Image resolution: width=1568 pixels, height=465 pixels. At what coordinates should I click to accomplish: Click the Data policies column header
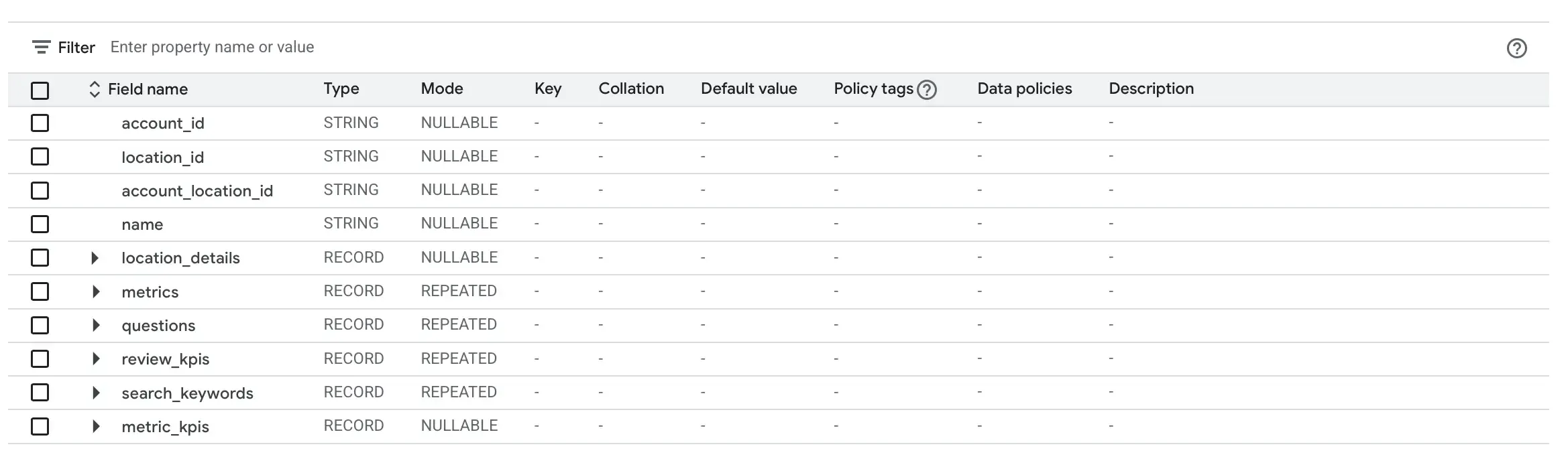pyautogui.click(x=1024, y=89)
